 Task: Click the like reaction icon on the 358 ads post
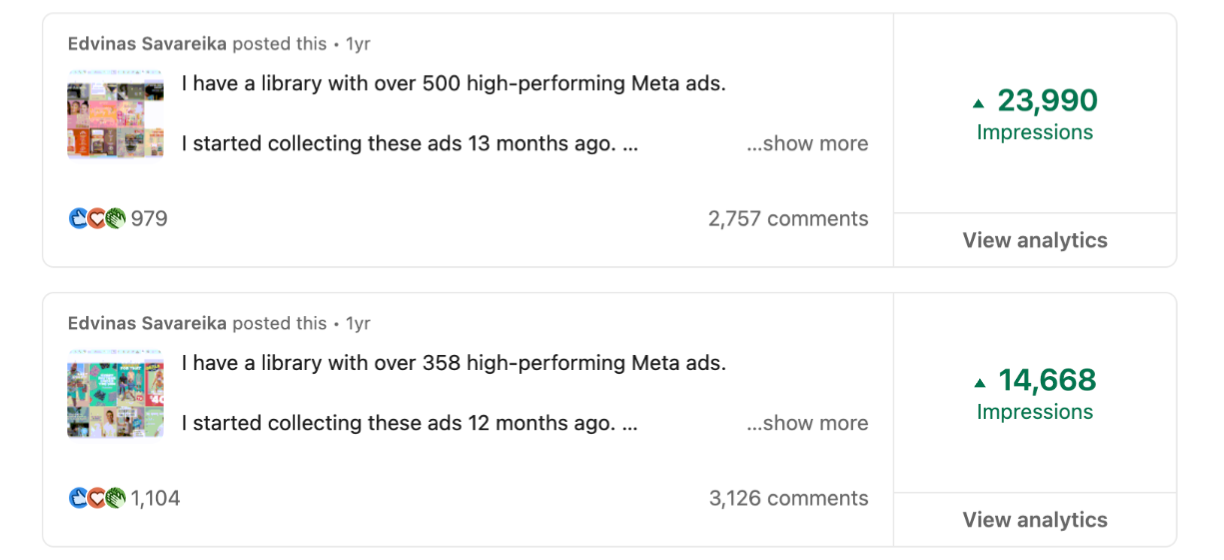click(x=78, y=498)
